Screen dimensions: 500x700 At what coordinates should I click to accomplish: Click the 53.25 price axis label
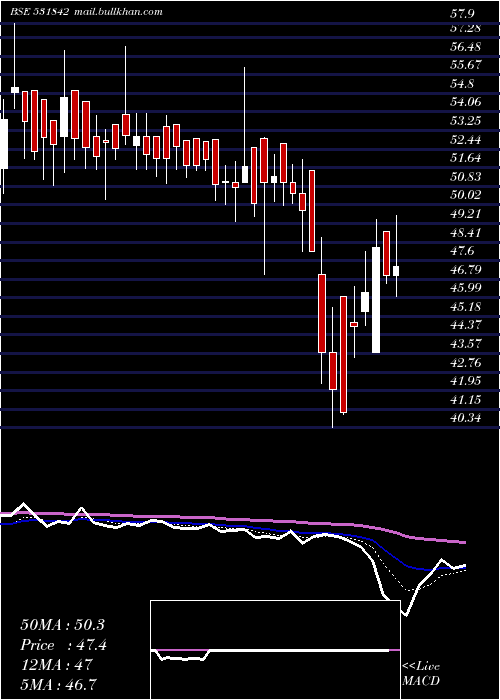tap(466, 121)
